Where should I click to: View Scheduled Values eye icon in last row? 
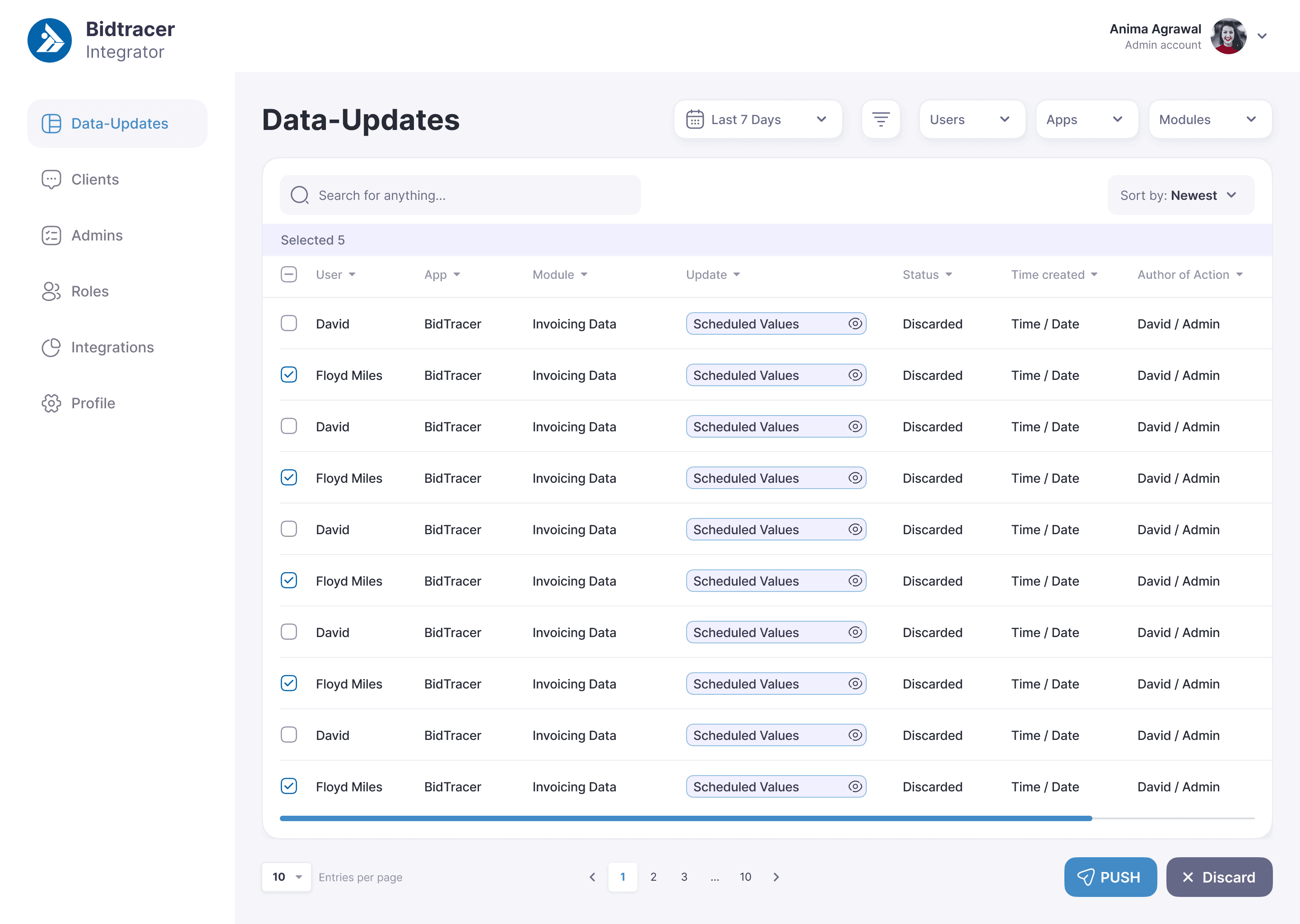855,786
